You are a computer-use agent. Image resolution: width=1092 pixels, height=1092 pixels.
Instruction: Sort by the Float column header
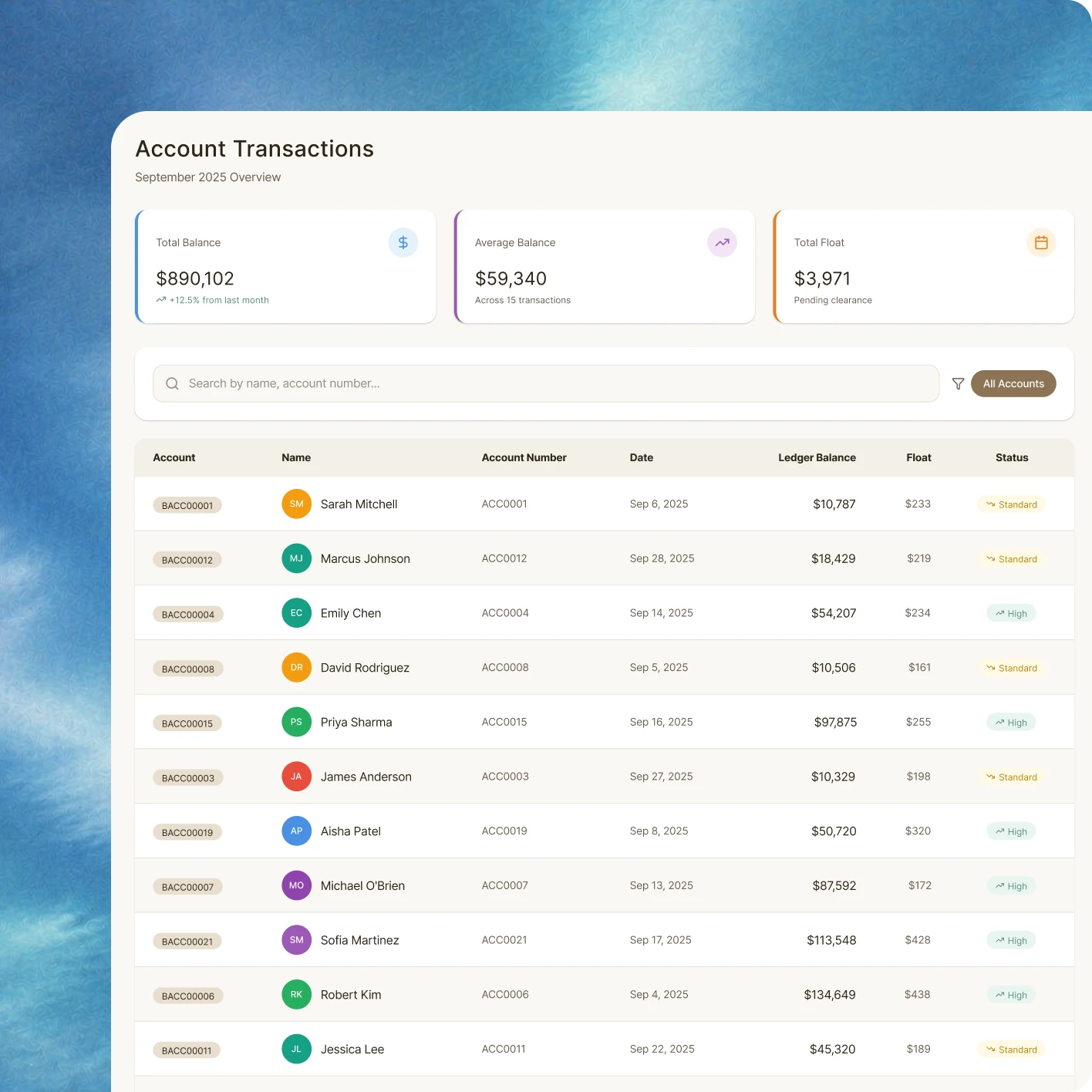(x=918, y=457)
